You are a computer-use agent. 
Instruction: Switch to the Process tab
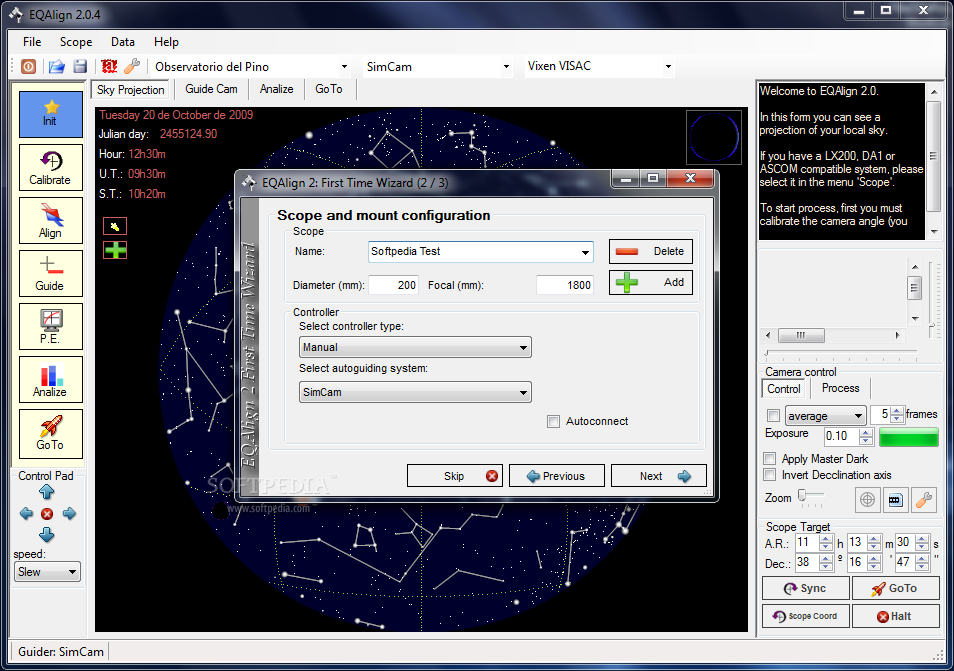(x=840, y=388)
